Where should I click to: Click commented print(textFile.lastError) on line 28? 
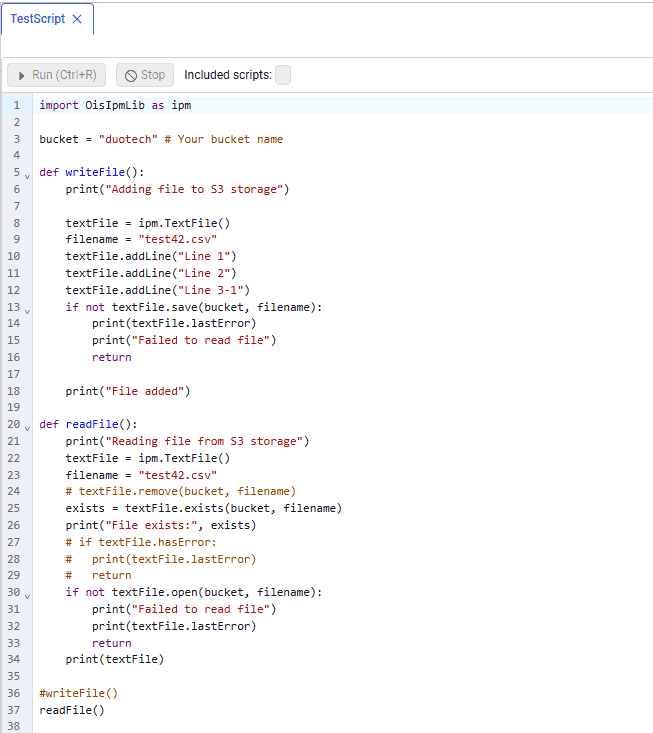(x=161, y=559)
